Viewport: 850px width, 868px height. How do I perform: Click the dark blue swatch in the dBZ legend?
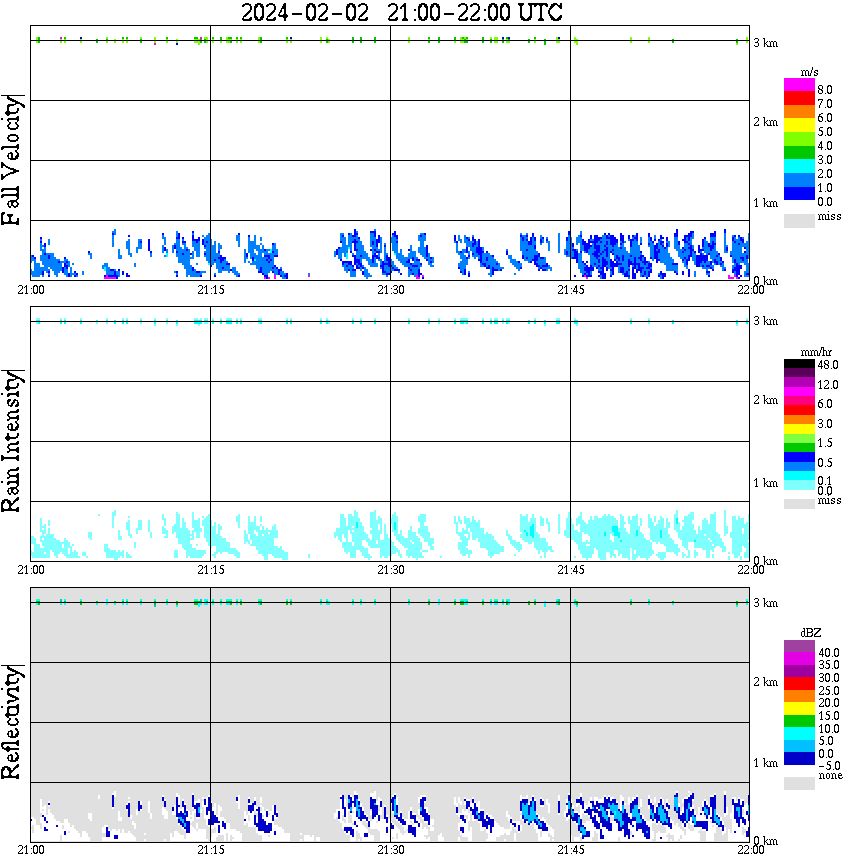(799, 759)
